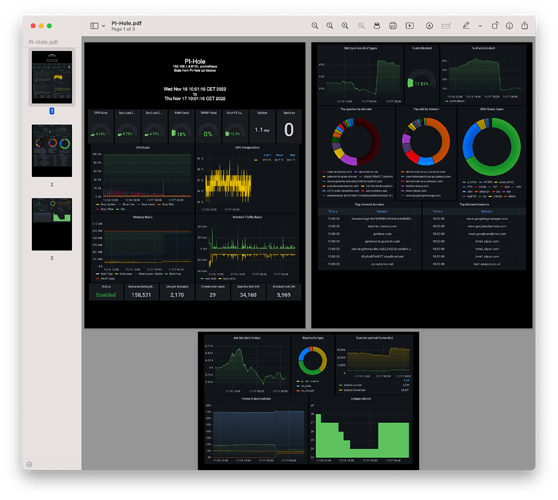Viewport: 558px width, 500px height.
Task: Click the zoom out magnifier icon
Action: 315,26
